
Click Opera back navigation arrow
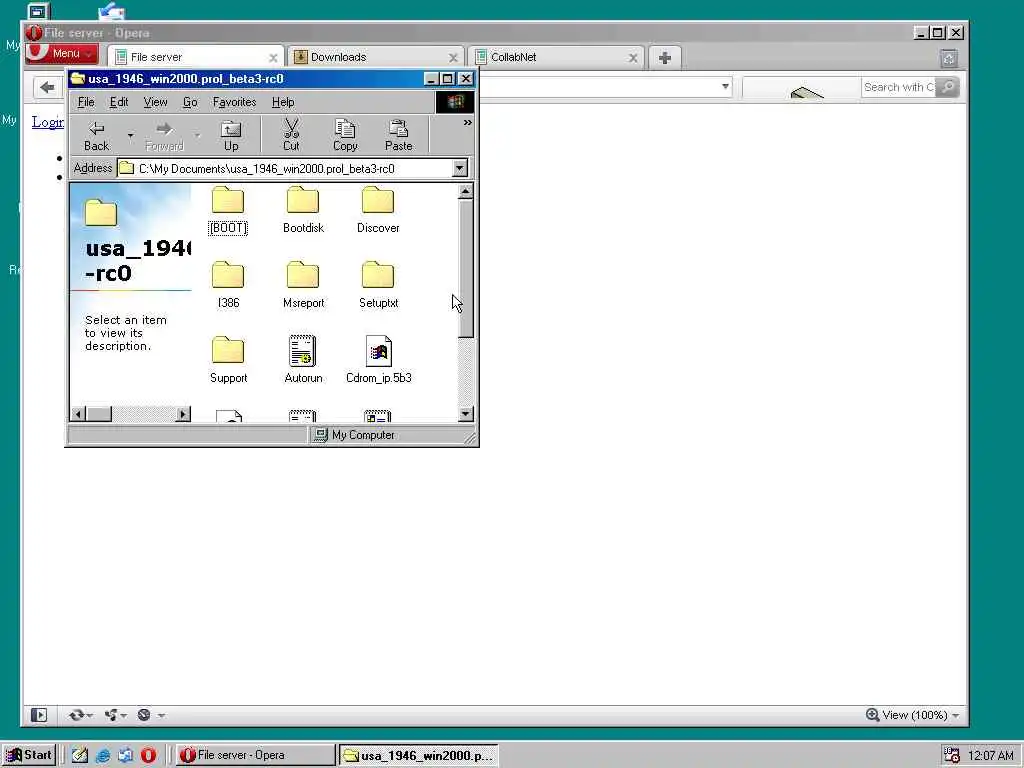47,87
